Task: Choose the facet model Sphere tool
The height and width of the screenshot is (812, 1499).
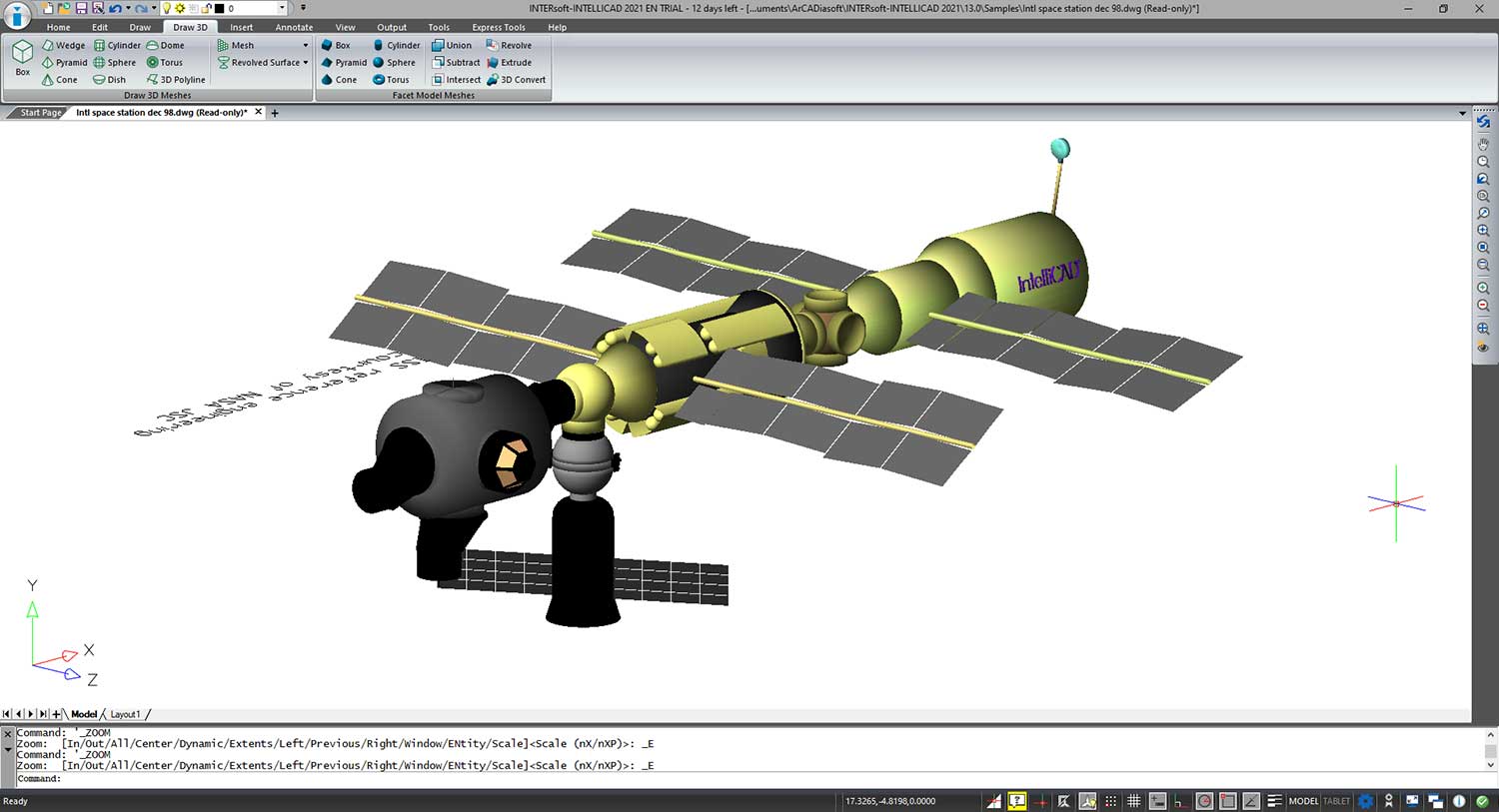Action: click(x=394, y=62)
